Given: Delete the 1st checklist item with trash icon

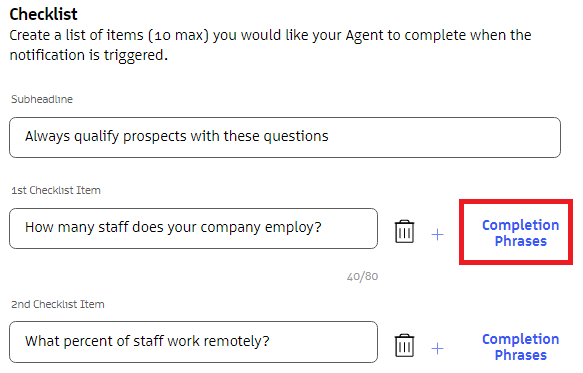Looking at the screenshot, I should point(404,231).
